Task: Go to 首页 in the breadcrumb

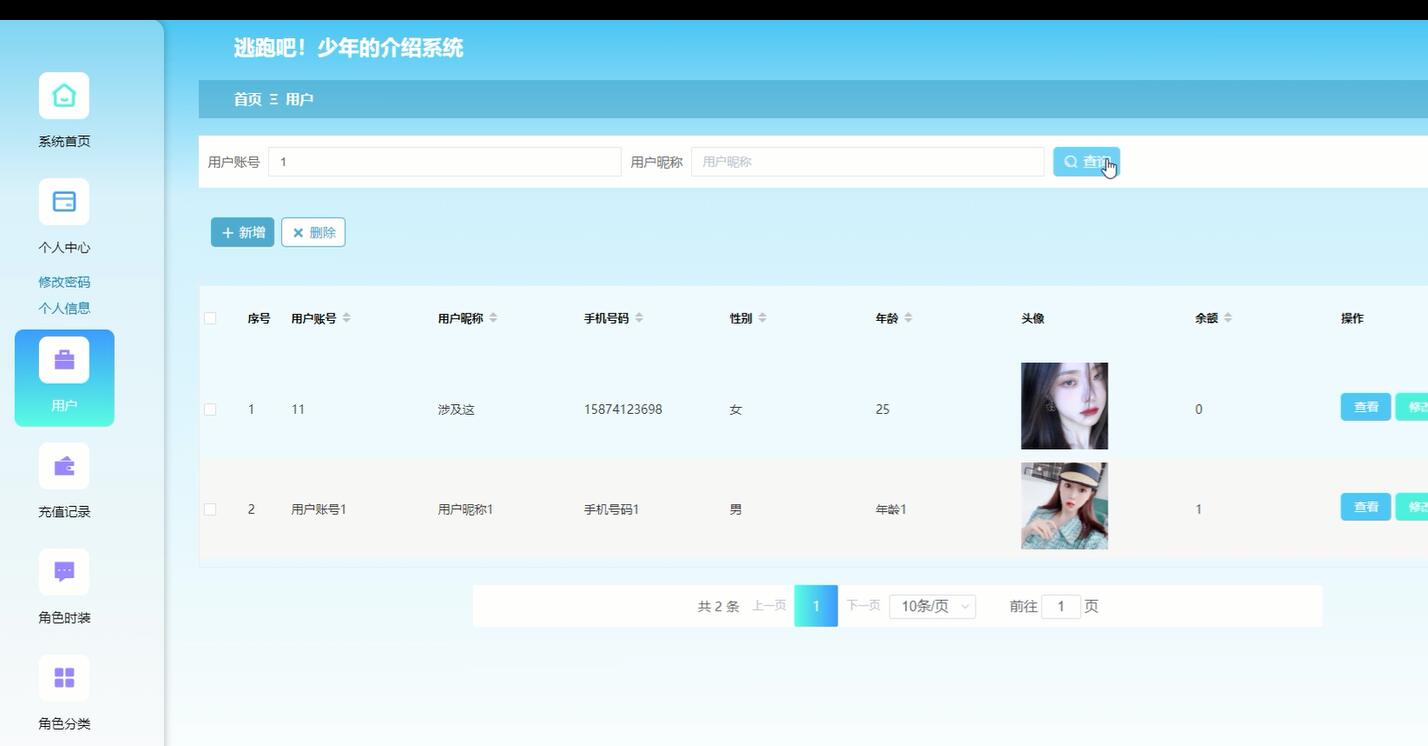Action: pos(248,99)
